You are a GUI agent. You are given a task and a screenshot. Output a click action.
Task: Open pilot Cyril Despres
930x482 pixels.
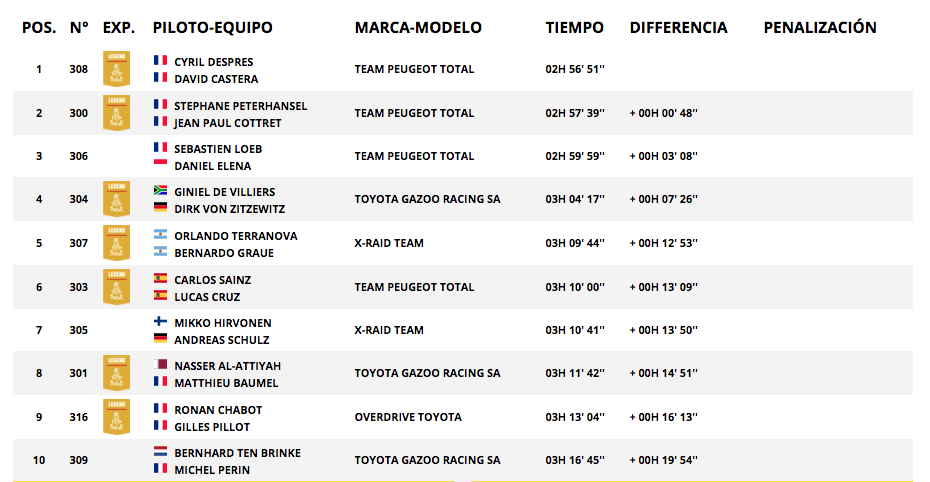coord(214,62)
